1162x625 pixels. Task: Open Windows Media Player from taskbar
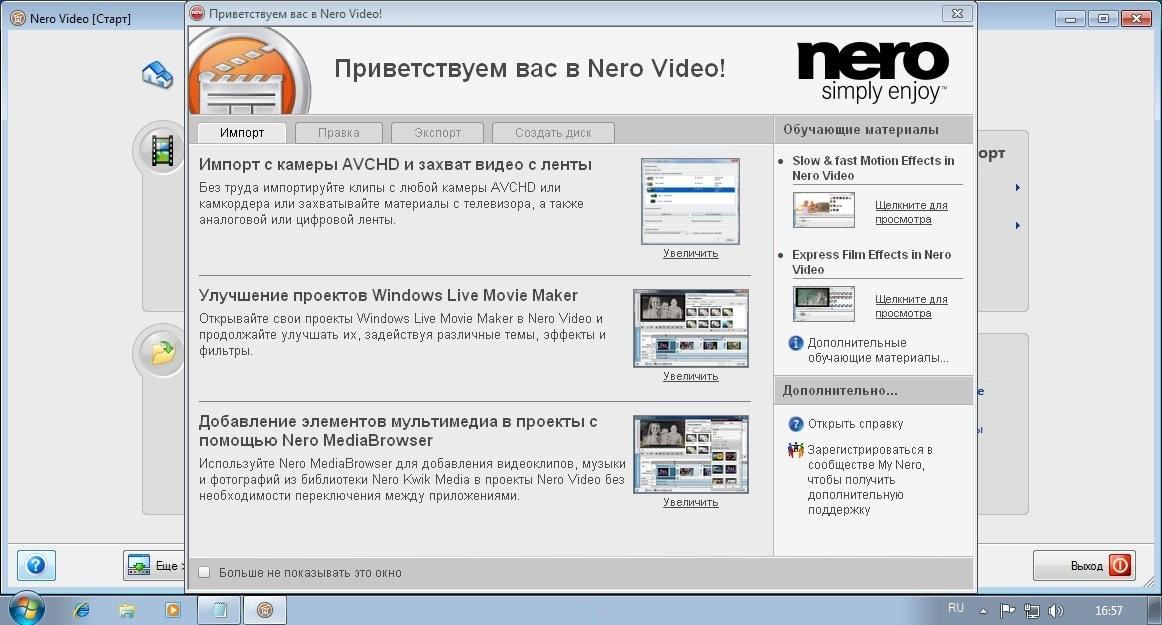(173, 609)
